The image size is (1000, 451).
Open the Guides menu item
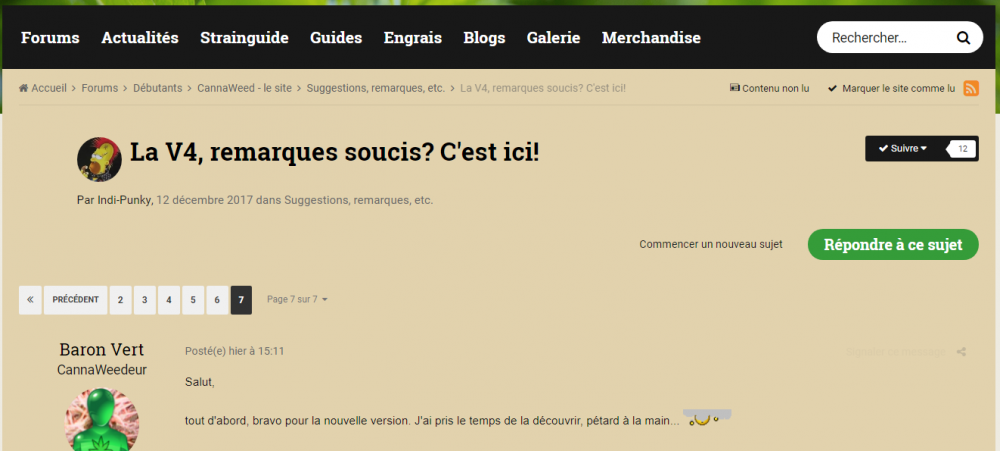(x=336, y=38)
